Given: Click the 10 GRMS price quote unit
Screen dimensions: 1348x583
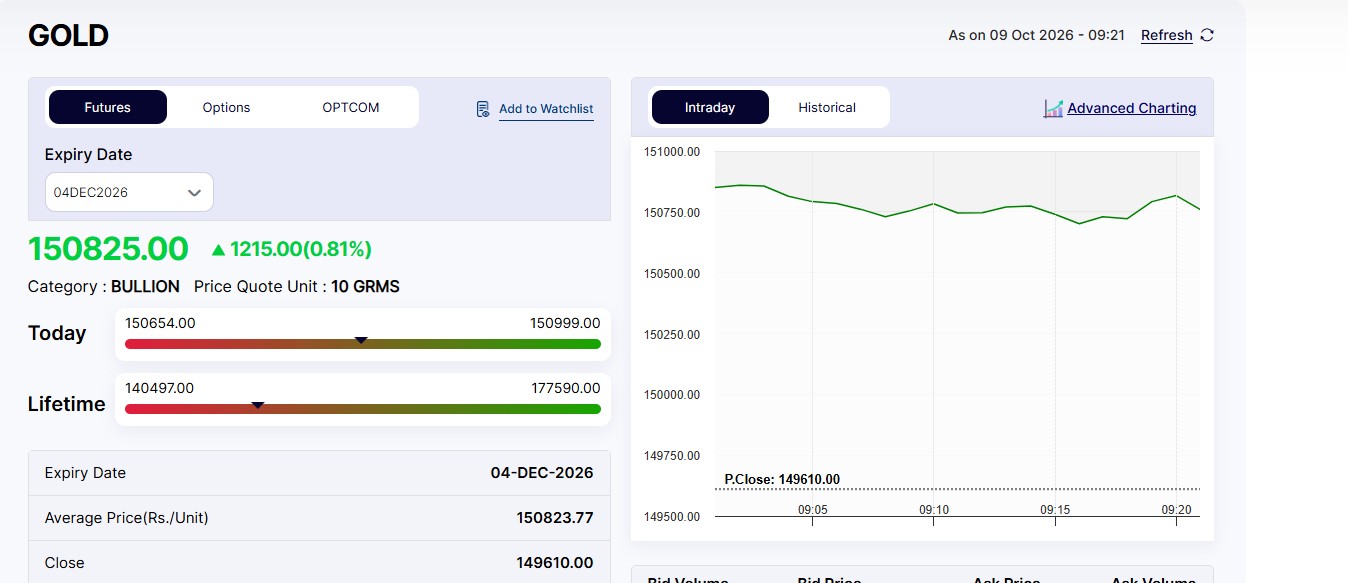Looking at the screenshot, I should (x=365, y=287).
